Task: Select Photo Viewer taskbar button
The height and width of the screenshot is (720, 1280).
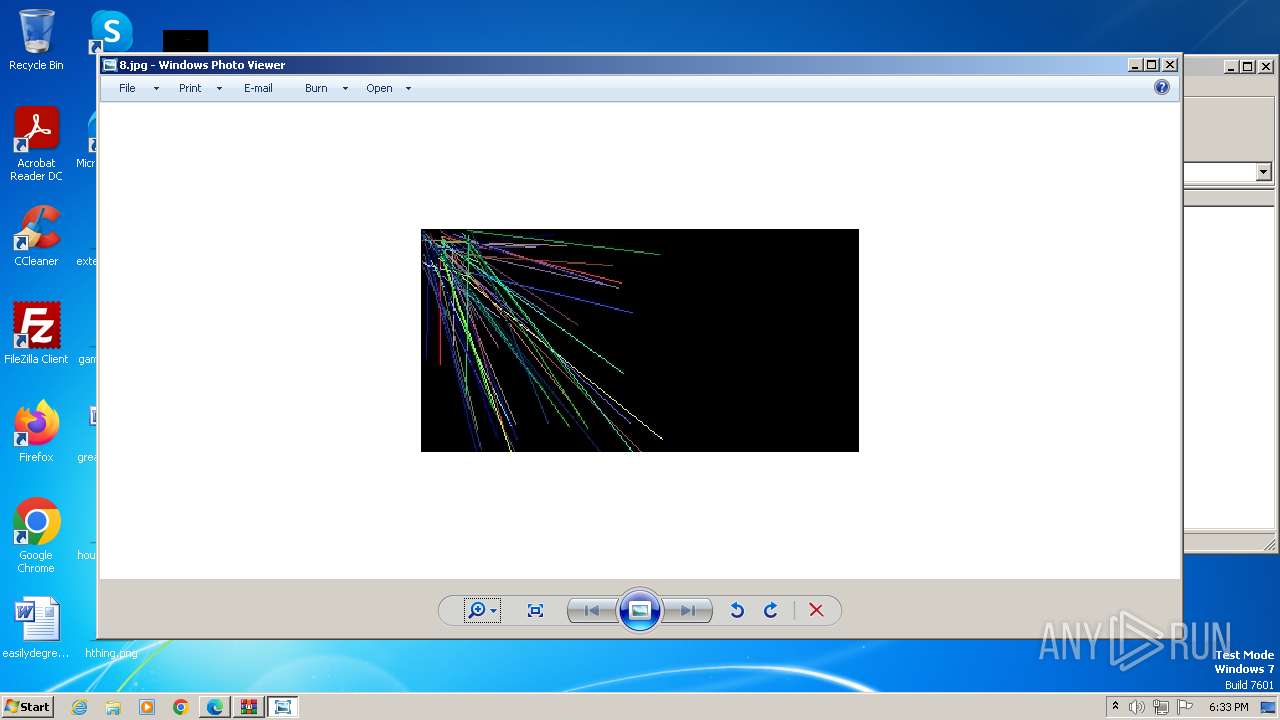Action: tap(283, 707)
